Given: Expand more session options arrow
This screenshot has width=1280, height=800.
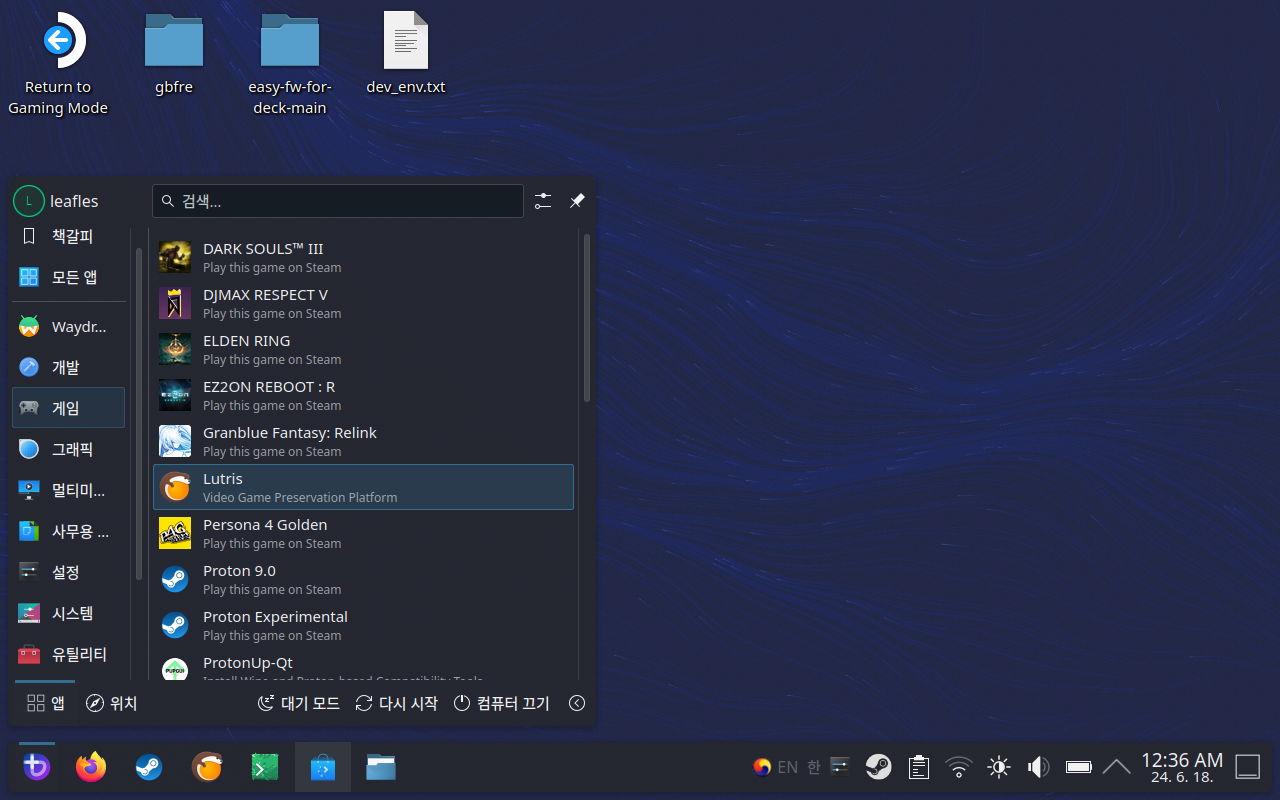Looking at the screenshot, I should click(577, 703).
